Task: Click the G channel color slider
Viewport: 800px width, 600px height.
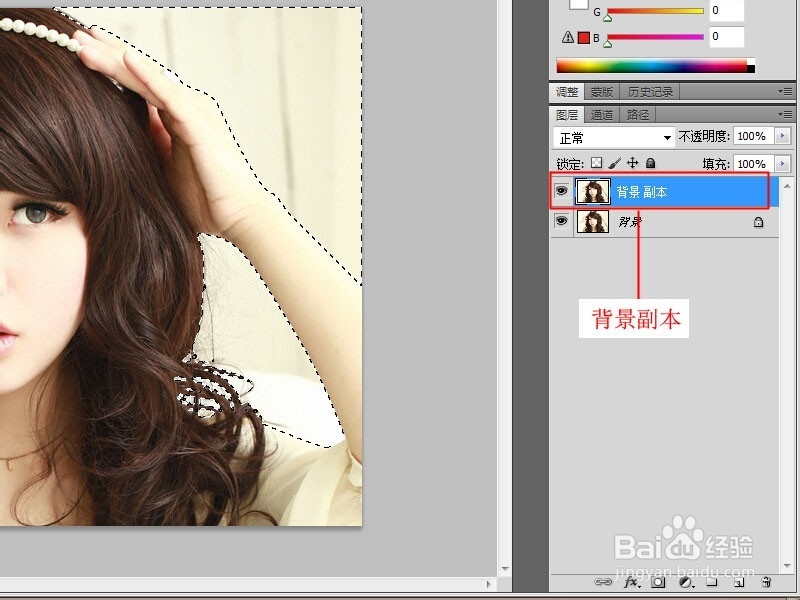Action: tap(655, 11)
